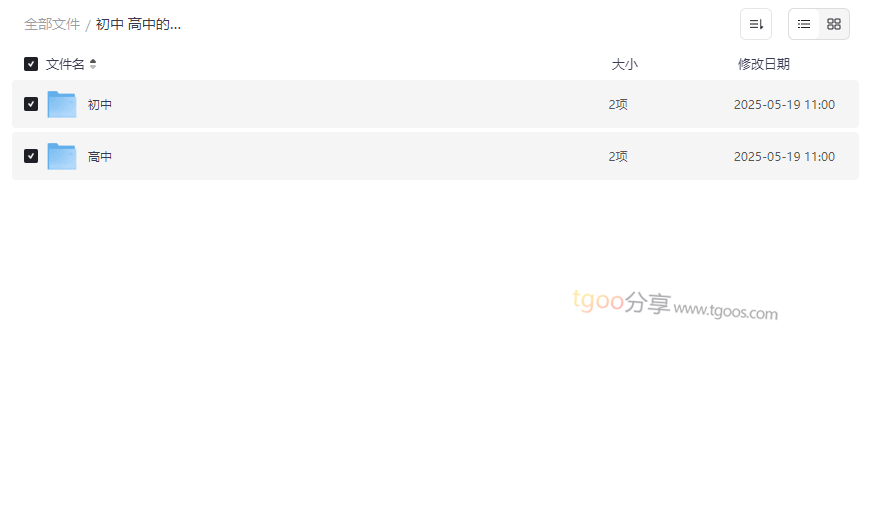Open the sort order options button
Screen dimensions: 874x514
click(x=755, y=24)
